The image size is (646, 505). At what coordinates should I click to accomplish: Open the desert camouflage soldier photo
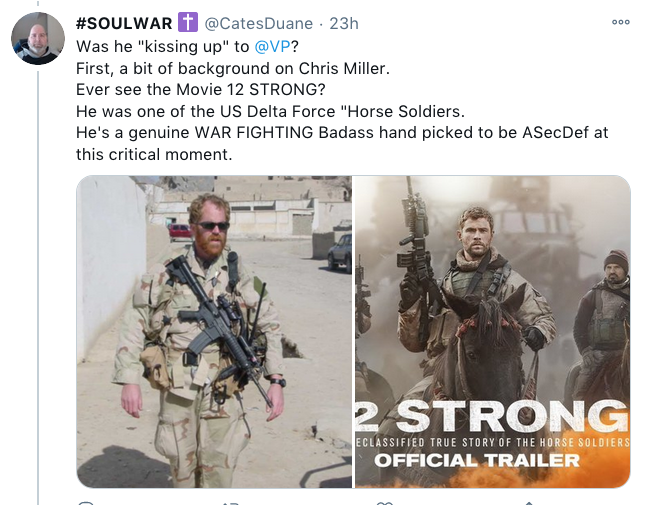pyautogui.click(x=214, y=332)
